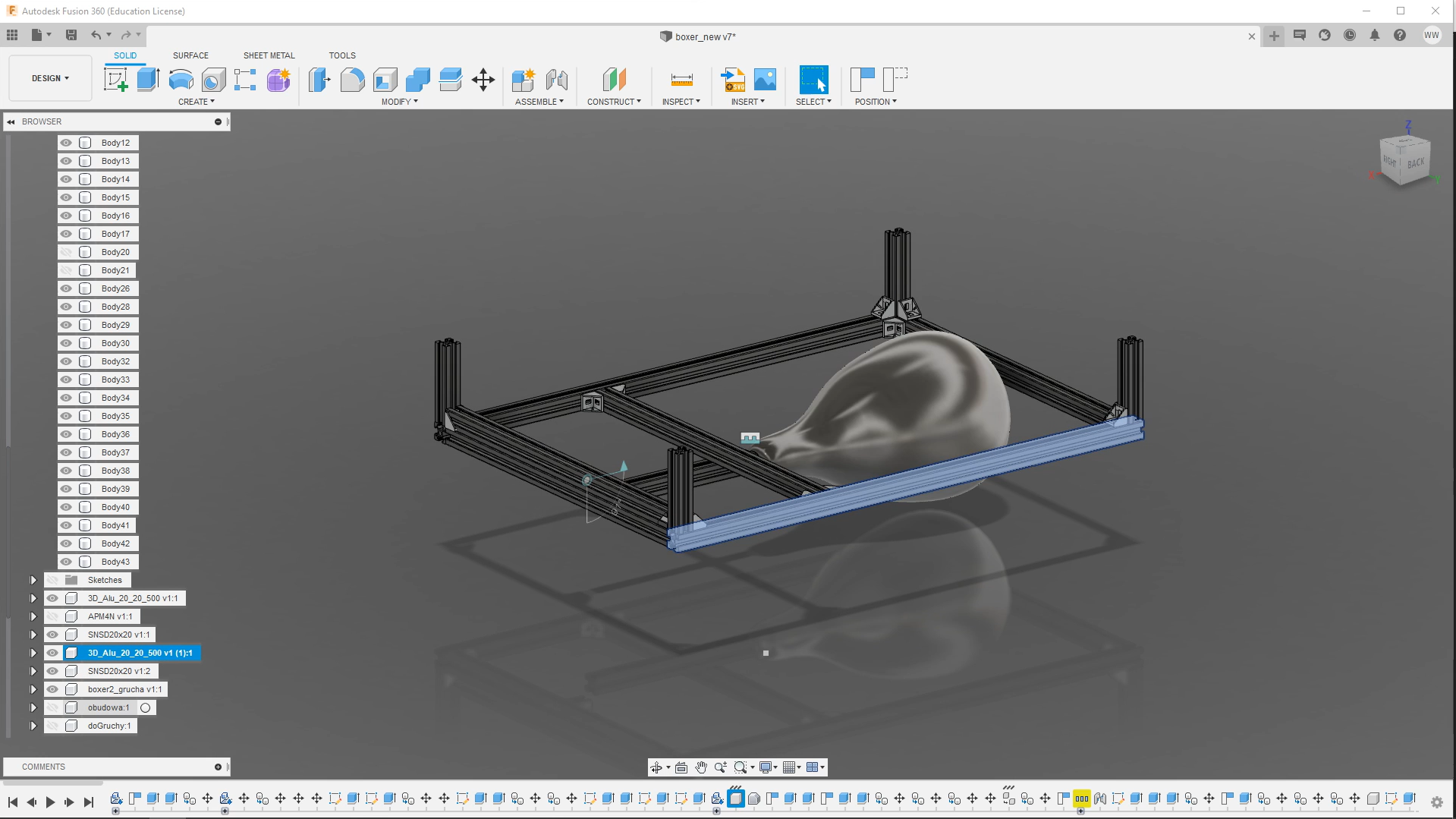Screen dimensions: 1456x819
Task: Hide Body43 using its eye icon
Action: tap(66, 562)
